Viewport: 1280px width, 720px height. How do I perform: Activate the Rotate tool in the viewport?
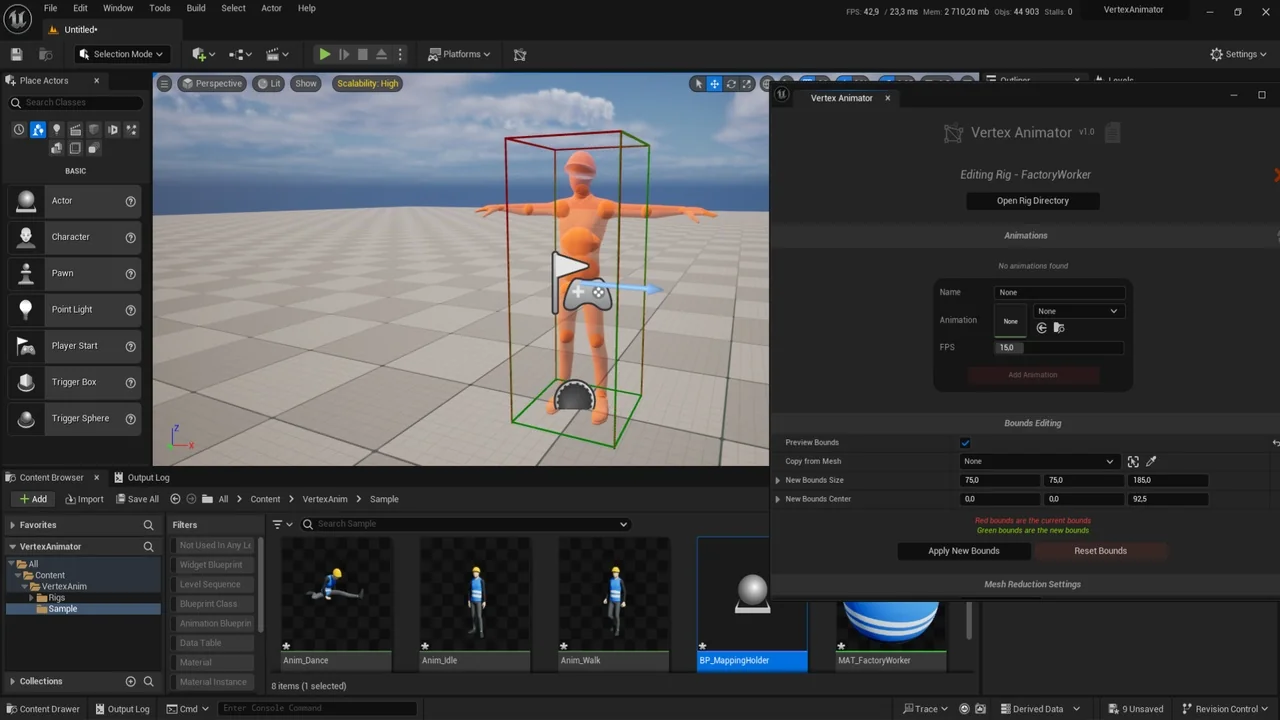click(x=730, y=83)
